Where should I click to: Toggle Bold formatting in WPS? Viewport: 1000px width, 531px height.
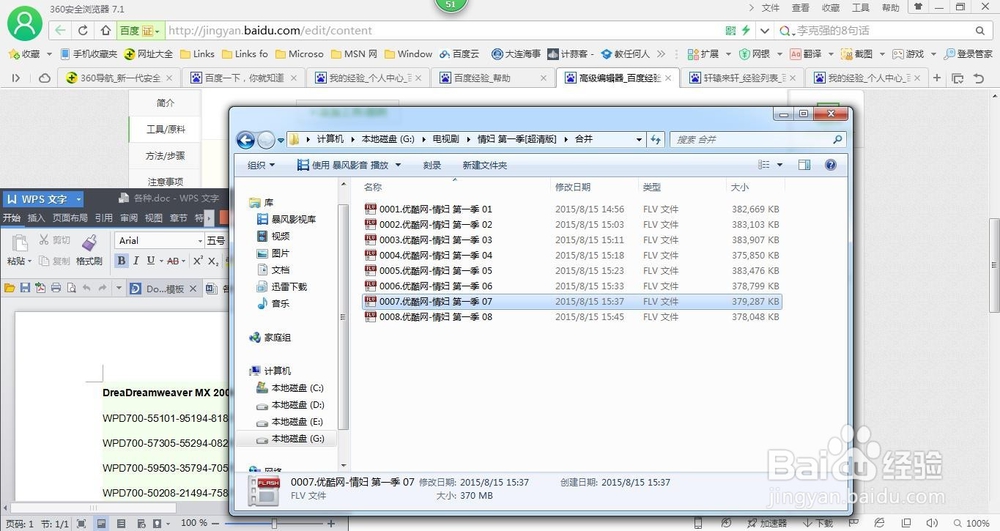tap(121, 261)
